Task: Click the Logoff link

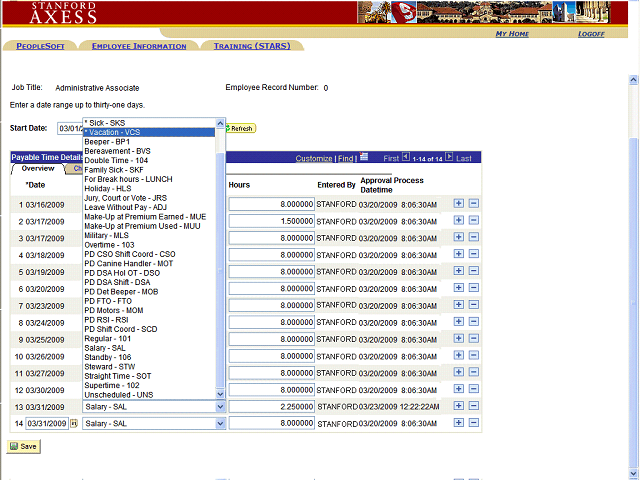Action: tap(591, 34)
